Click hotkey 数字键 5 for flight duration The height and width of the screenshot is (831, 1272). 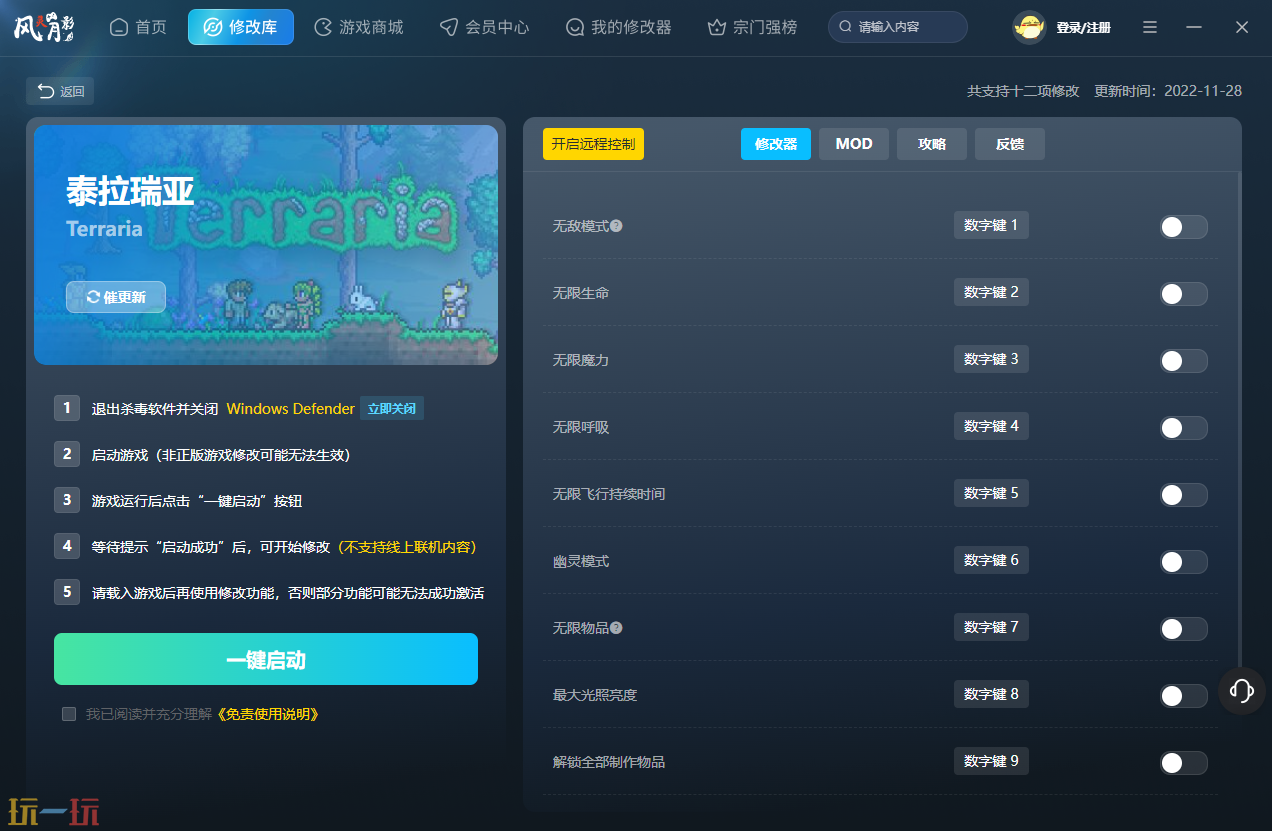(x=991, y=493)
